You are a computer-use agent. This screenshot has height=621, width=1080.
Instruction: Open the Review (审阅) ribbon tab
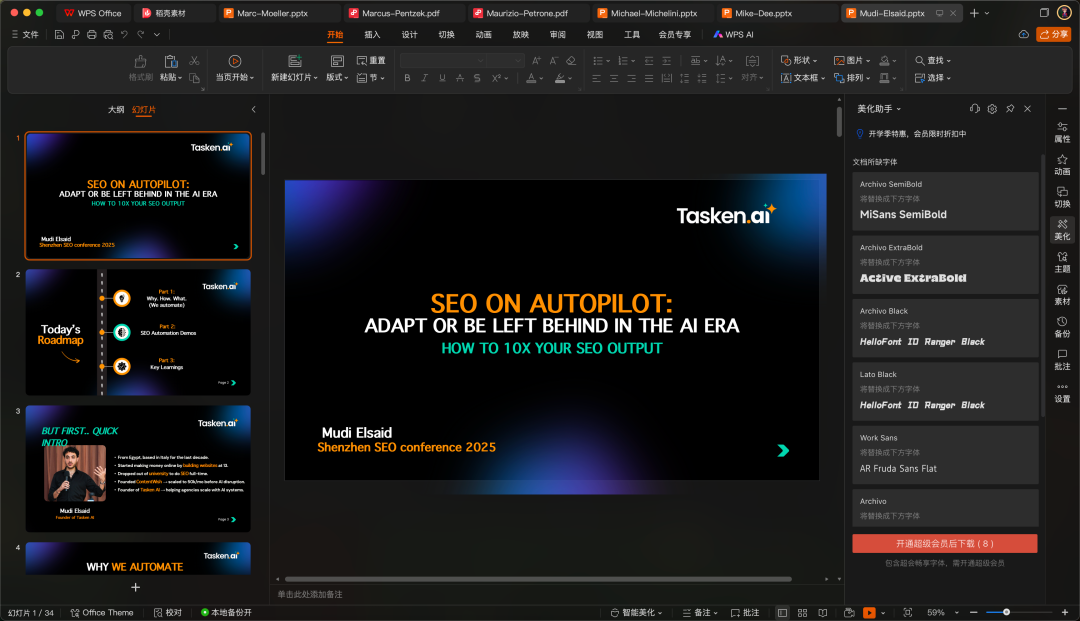coord(557,34)
